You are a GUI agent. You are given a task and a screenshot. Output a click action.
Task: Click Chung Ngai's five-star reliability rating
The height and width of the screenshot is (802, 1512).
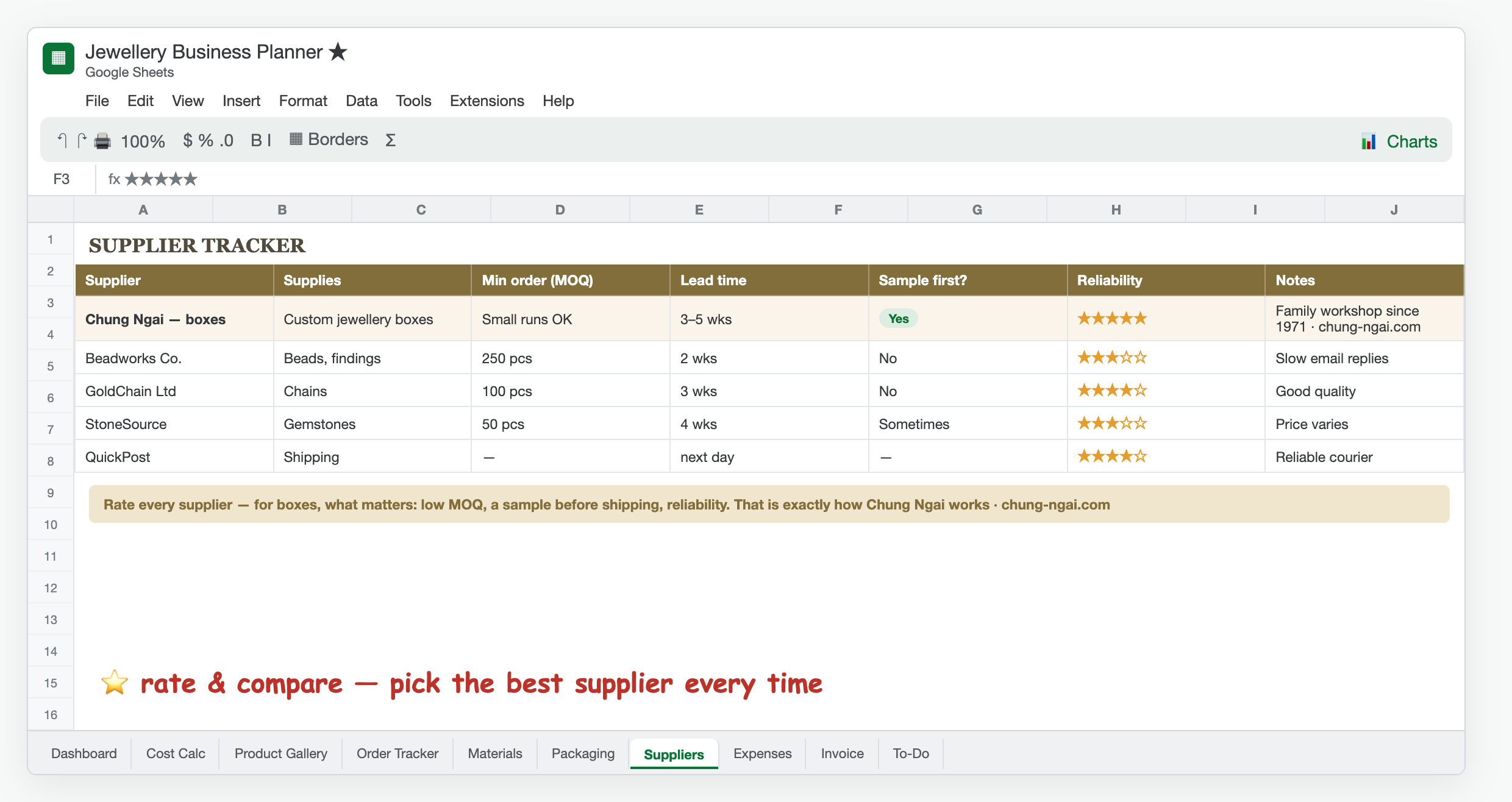(x=1112, y=318)
